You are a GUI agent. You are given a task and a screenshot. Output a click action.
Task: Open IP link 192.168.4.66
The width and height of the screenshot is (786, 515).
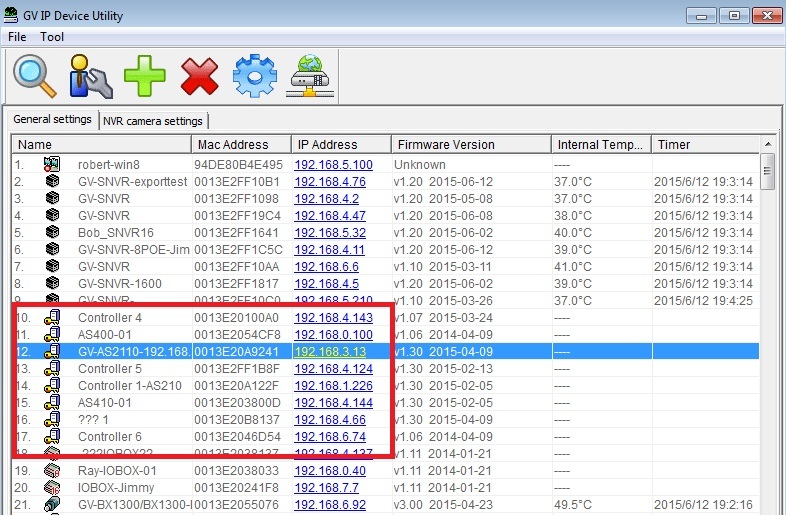tap(330, 420)
